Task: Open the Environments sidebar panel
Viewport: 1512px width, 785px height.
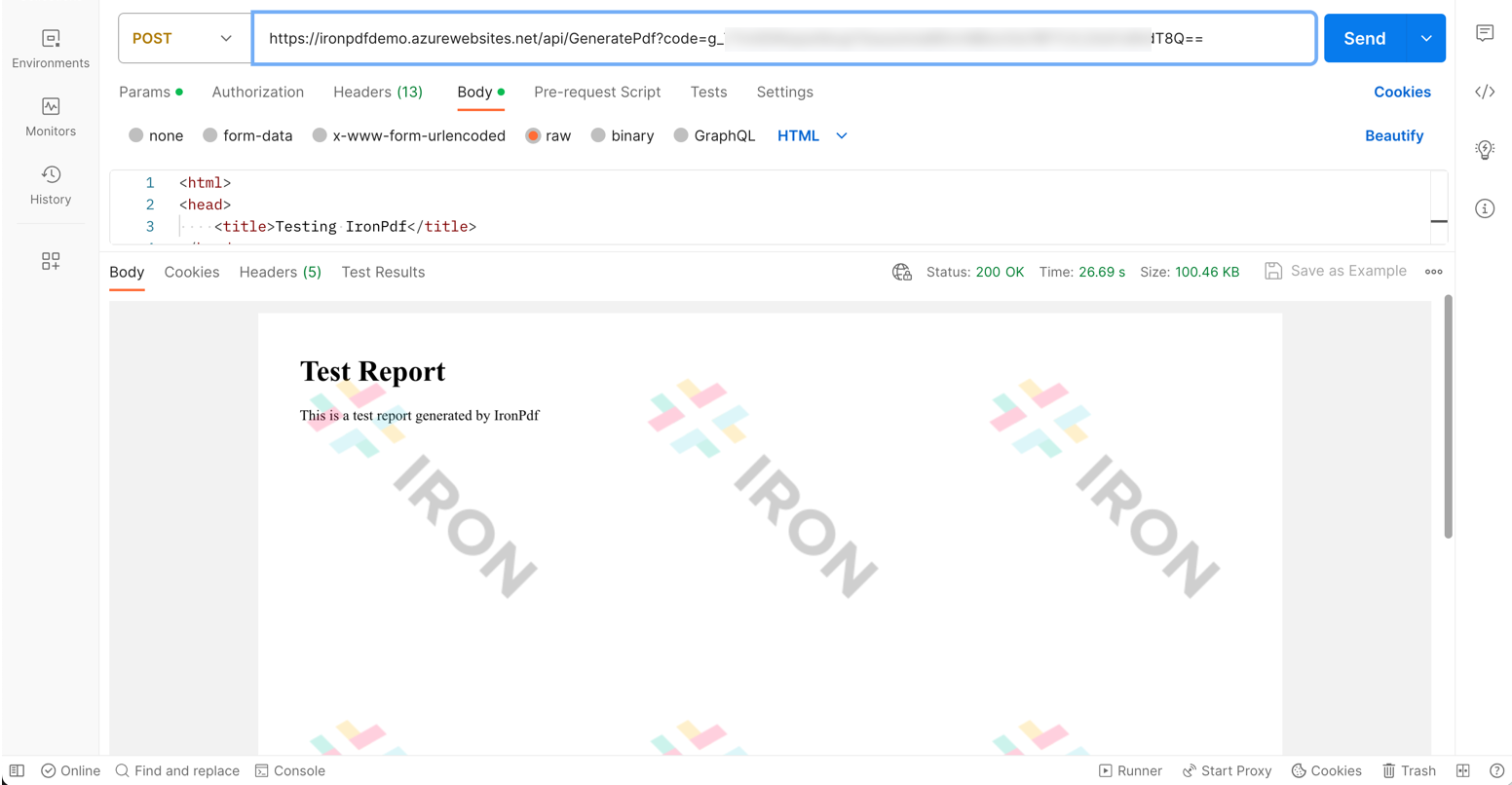Action: click(51, 49)
